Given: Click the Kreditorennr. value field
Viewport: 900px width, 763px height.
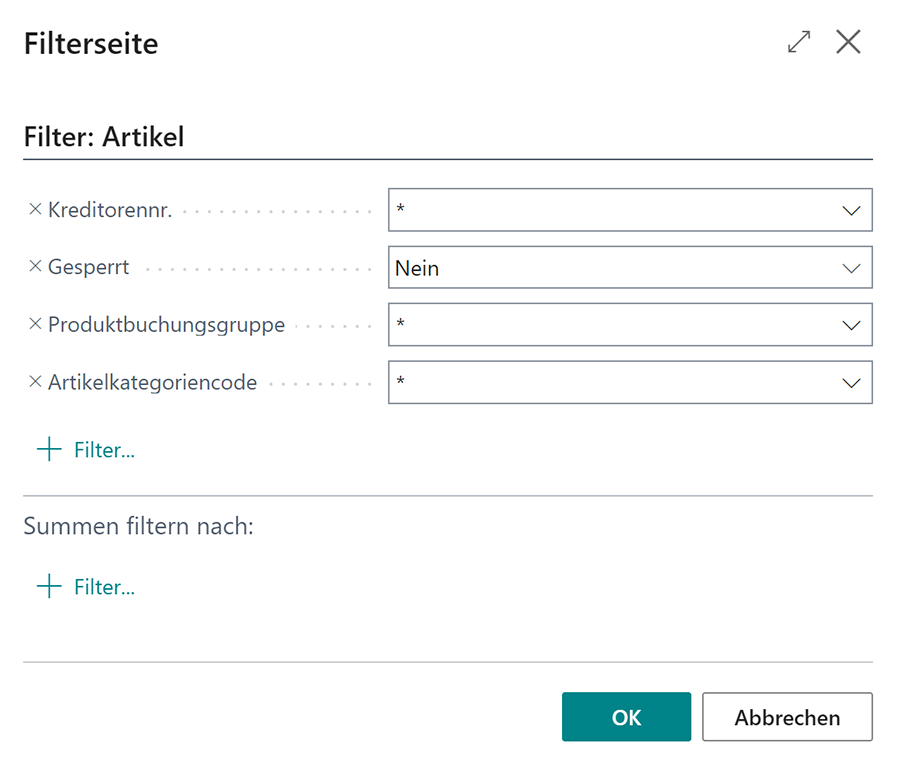Looking at the screenshot, I should (600, 209).
